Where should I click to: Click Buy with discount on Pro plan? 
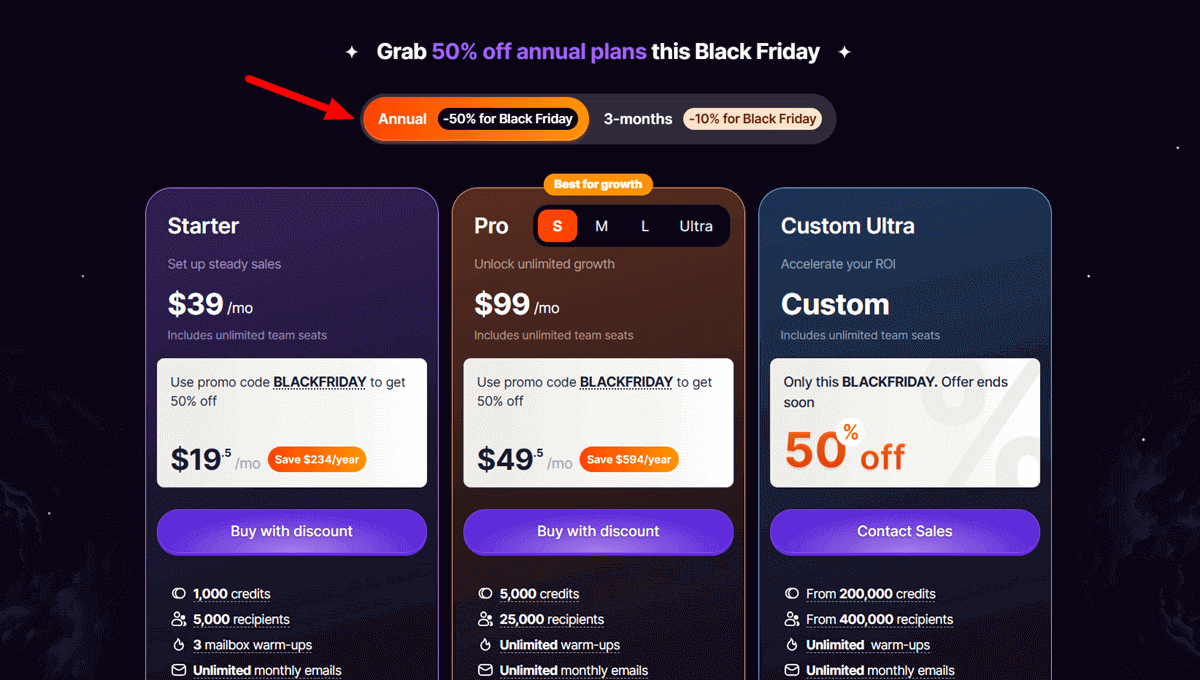tap(598, 532)
